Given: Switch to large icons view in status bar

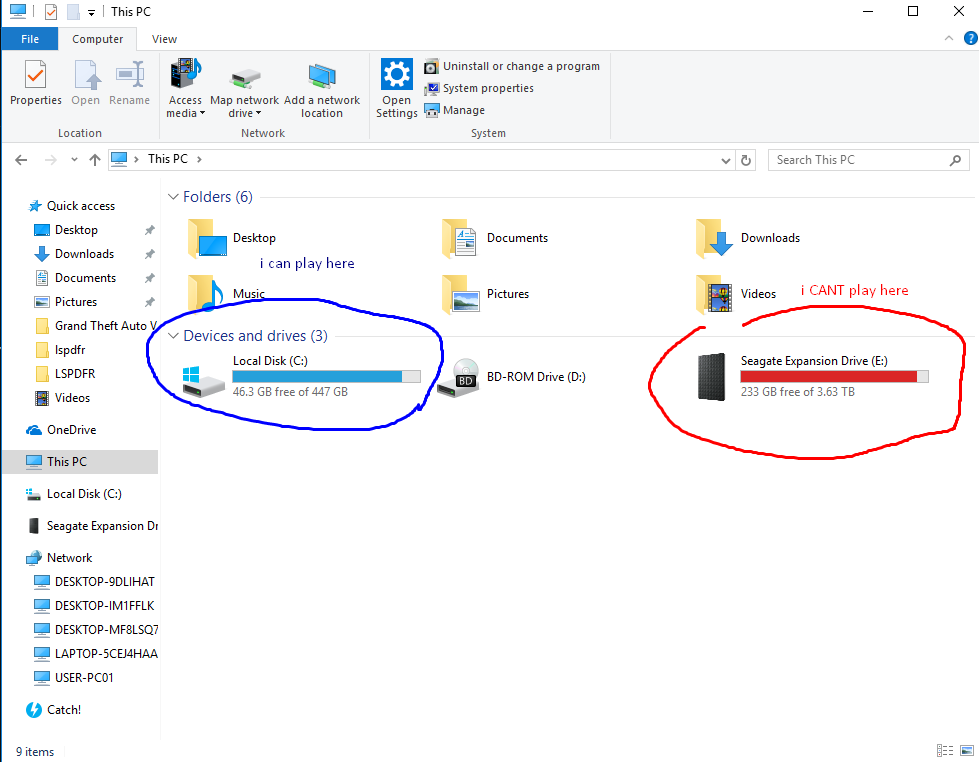Looking at the screenshot, I should tap(967, 751).
